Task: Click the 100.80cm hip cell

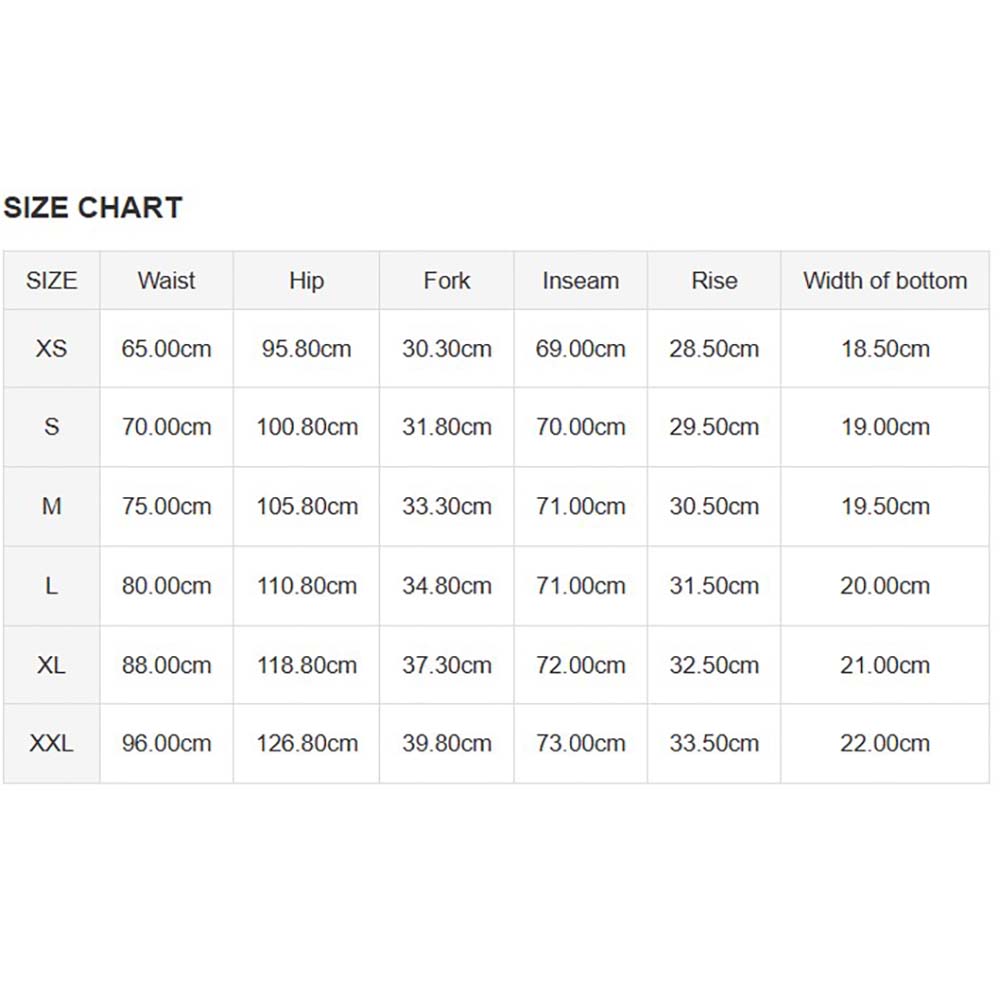Action: [307, 427]
